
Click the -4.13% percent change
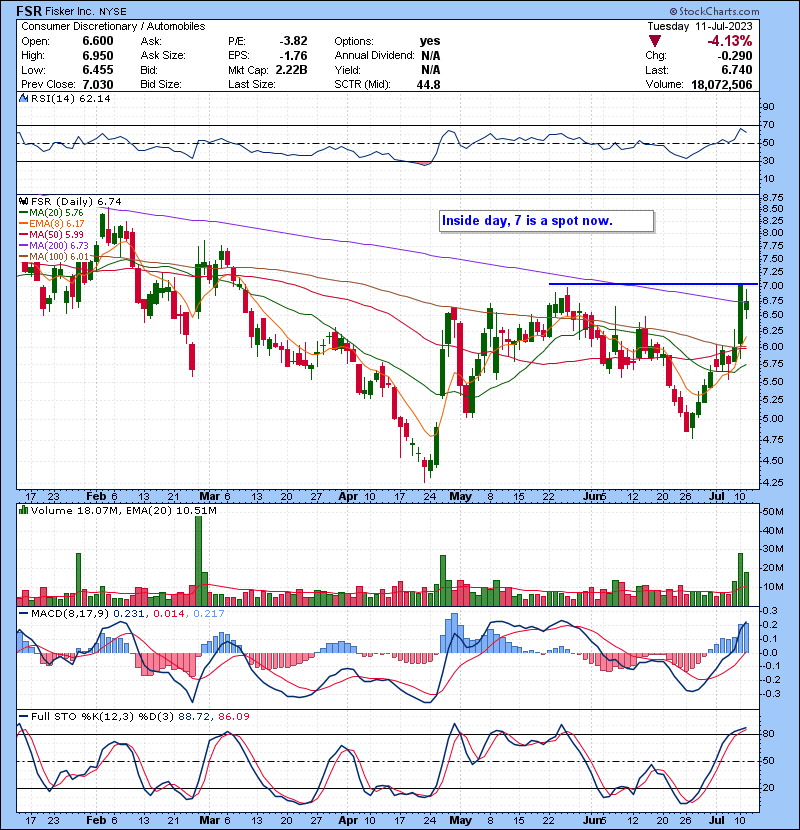pos(730,41)
